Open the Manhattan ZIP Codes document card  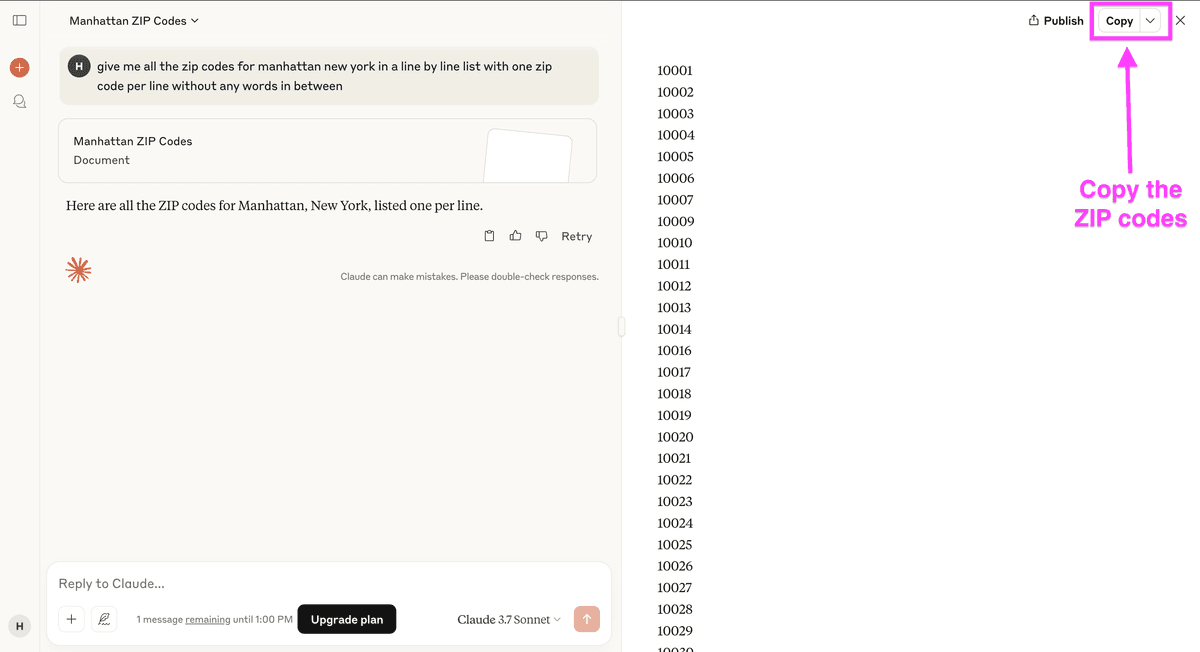(x=328, y=150)
